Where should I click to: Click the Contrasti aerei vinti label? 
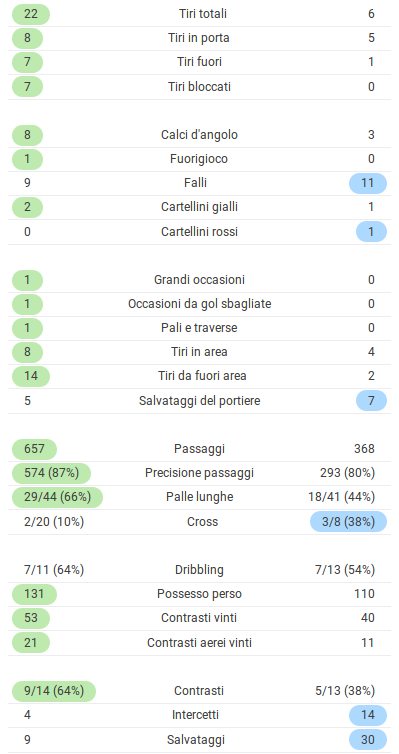pyautogui.click(x=200, y=643)
